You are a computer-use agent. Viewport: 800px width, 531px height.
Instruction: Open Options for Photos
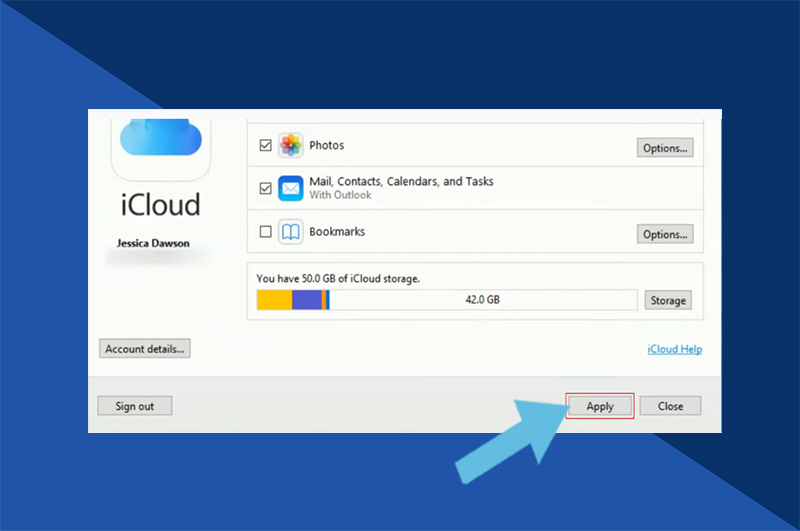(665, 148)
